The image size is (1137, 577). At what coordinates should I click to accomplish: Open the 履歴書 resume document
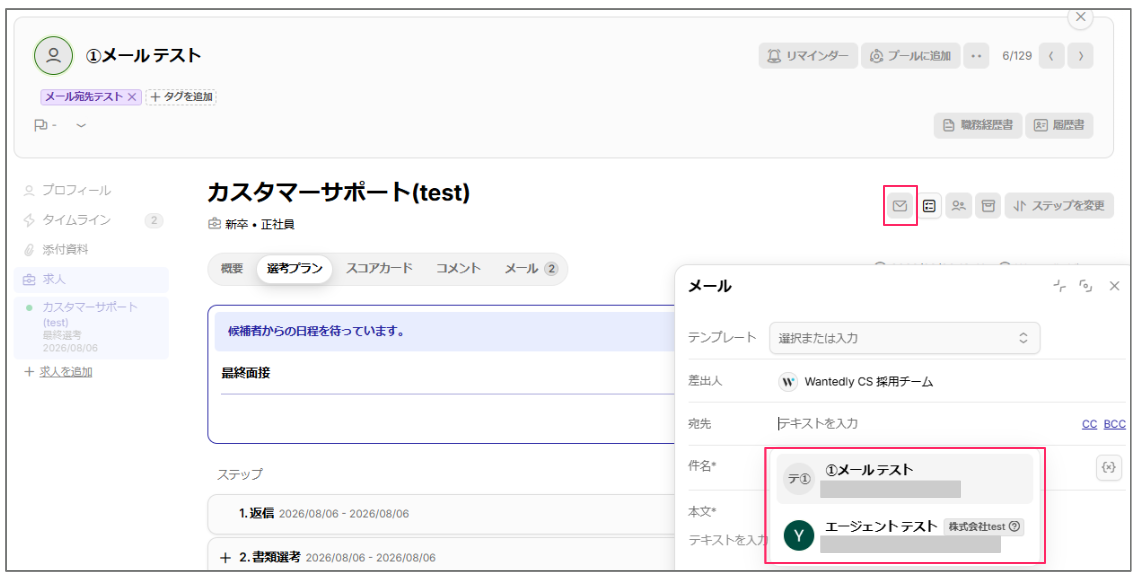[x=1059, y=125]
